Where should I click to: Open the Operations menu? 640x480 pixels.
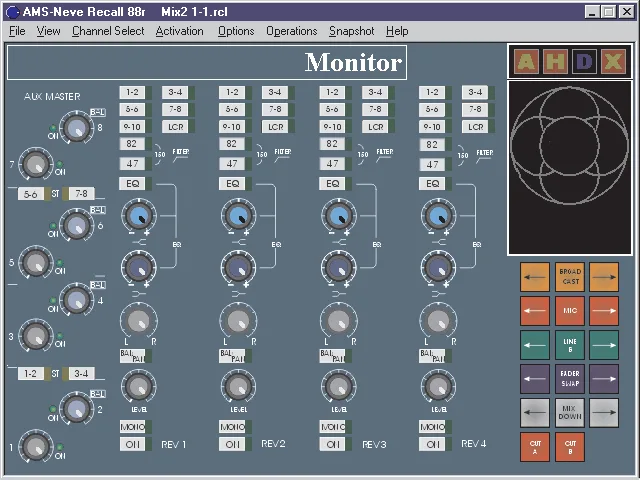click(x=291, y=31)
